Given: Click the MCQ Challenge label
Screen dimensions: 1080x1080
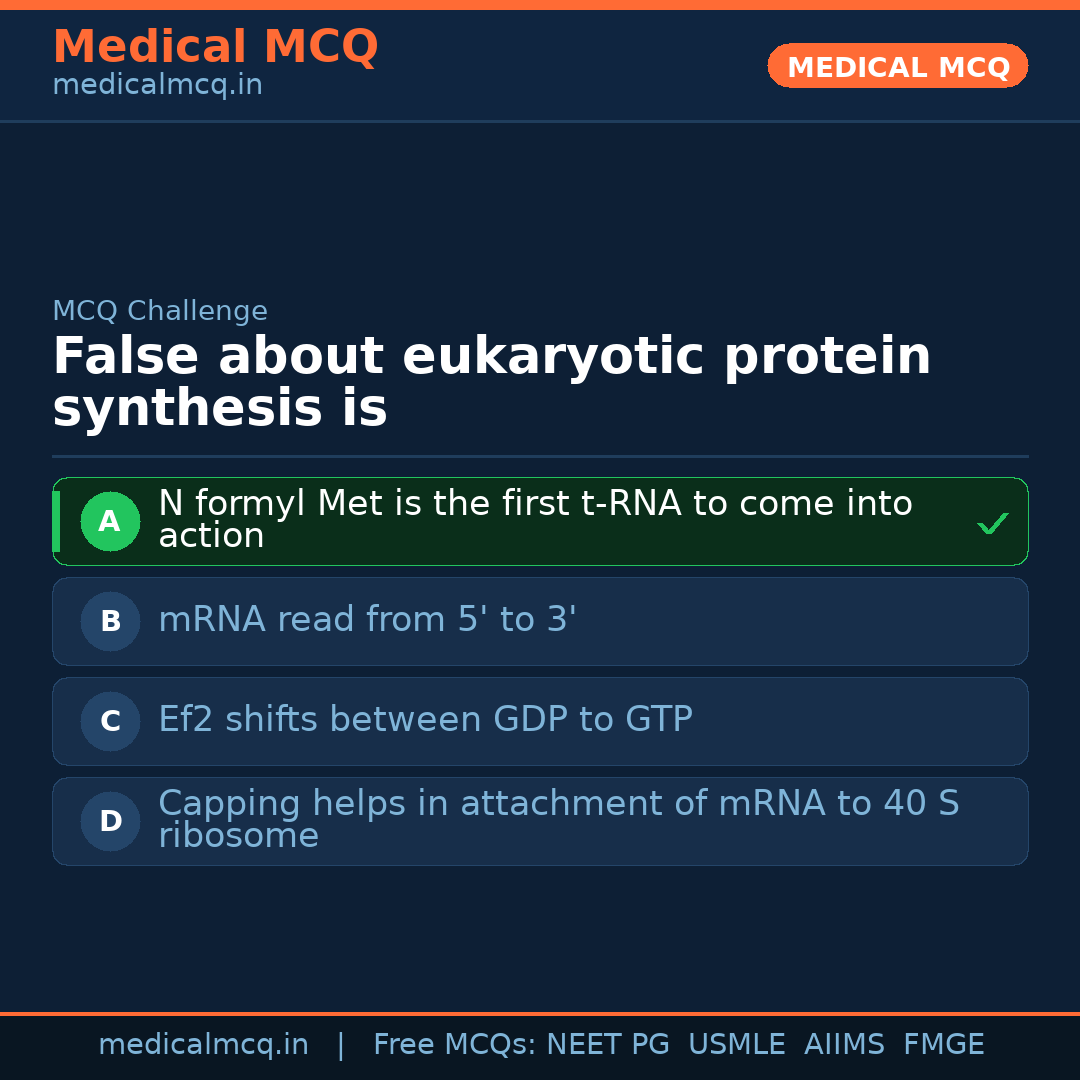Looking at the screenshot, I should [160, 311].
